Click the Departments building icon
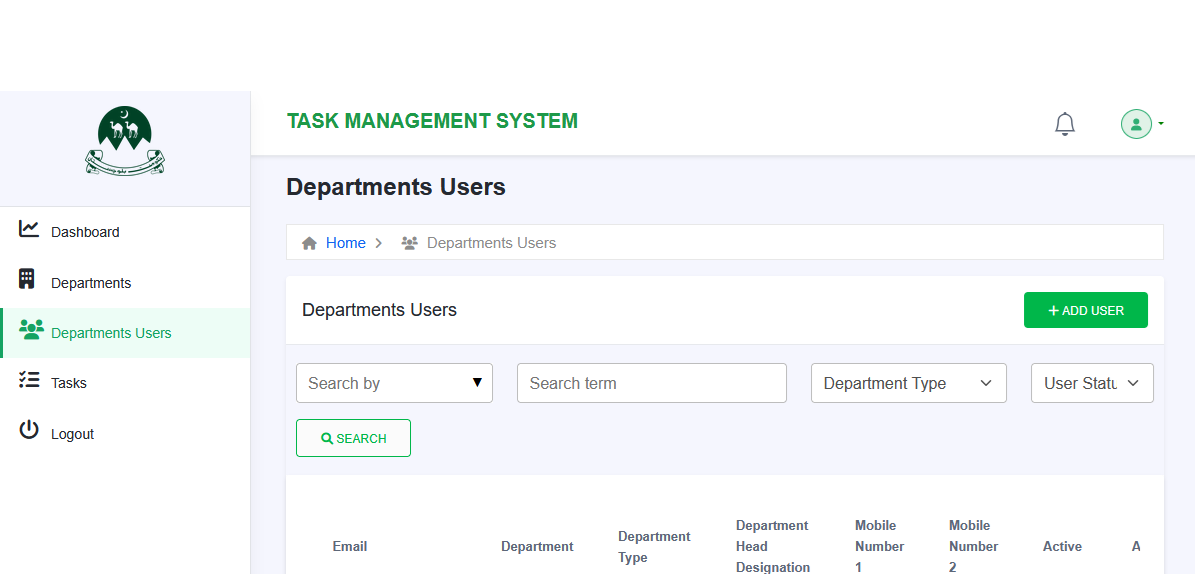 (x=27, y=280)
